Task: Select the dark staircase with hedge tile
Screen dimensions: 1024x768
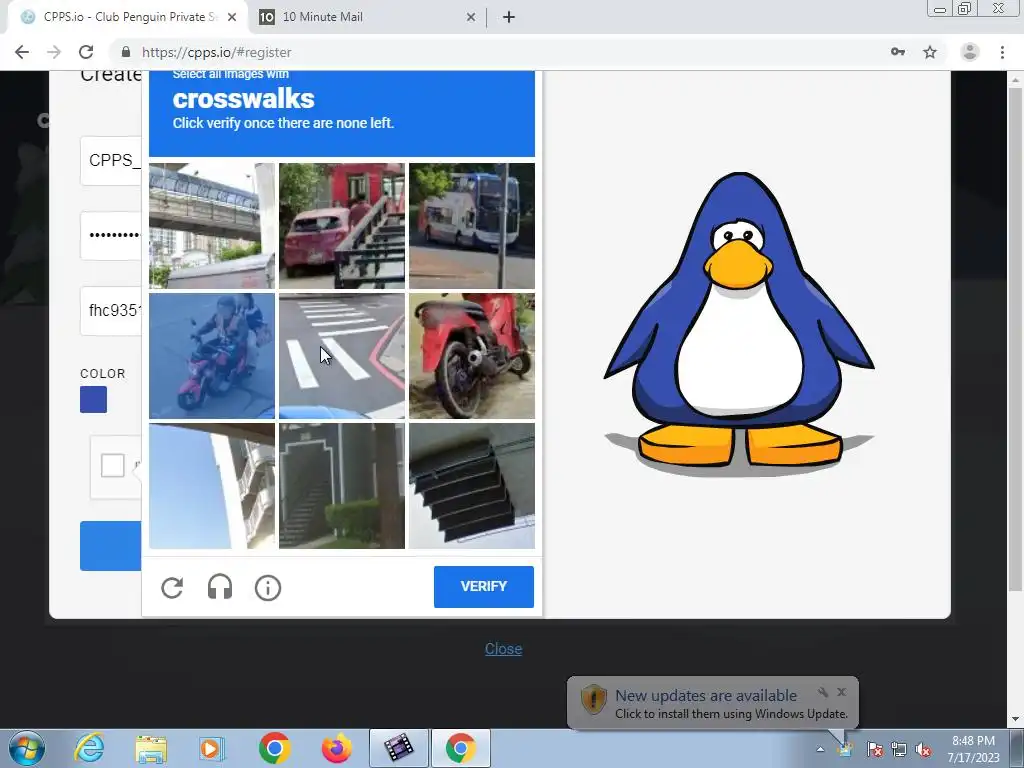Action: click(x=342, y=486)
